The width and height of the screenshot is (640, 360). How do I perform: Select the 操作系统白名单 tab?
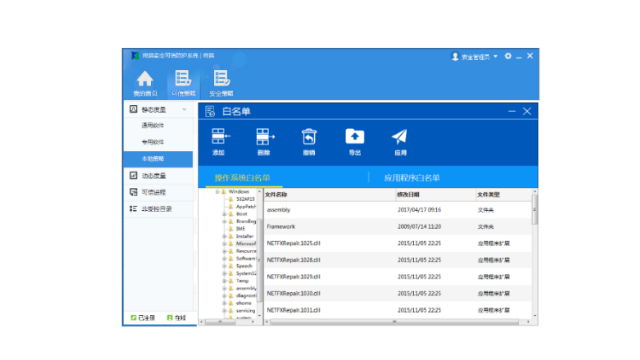tap(242, 178)
